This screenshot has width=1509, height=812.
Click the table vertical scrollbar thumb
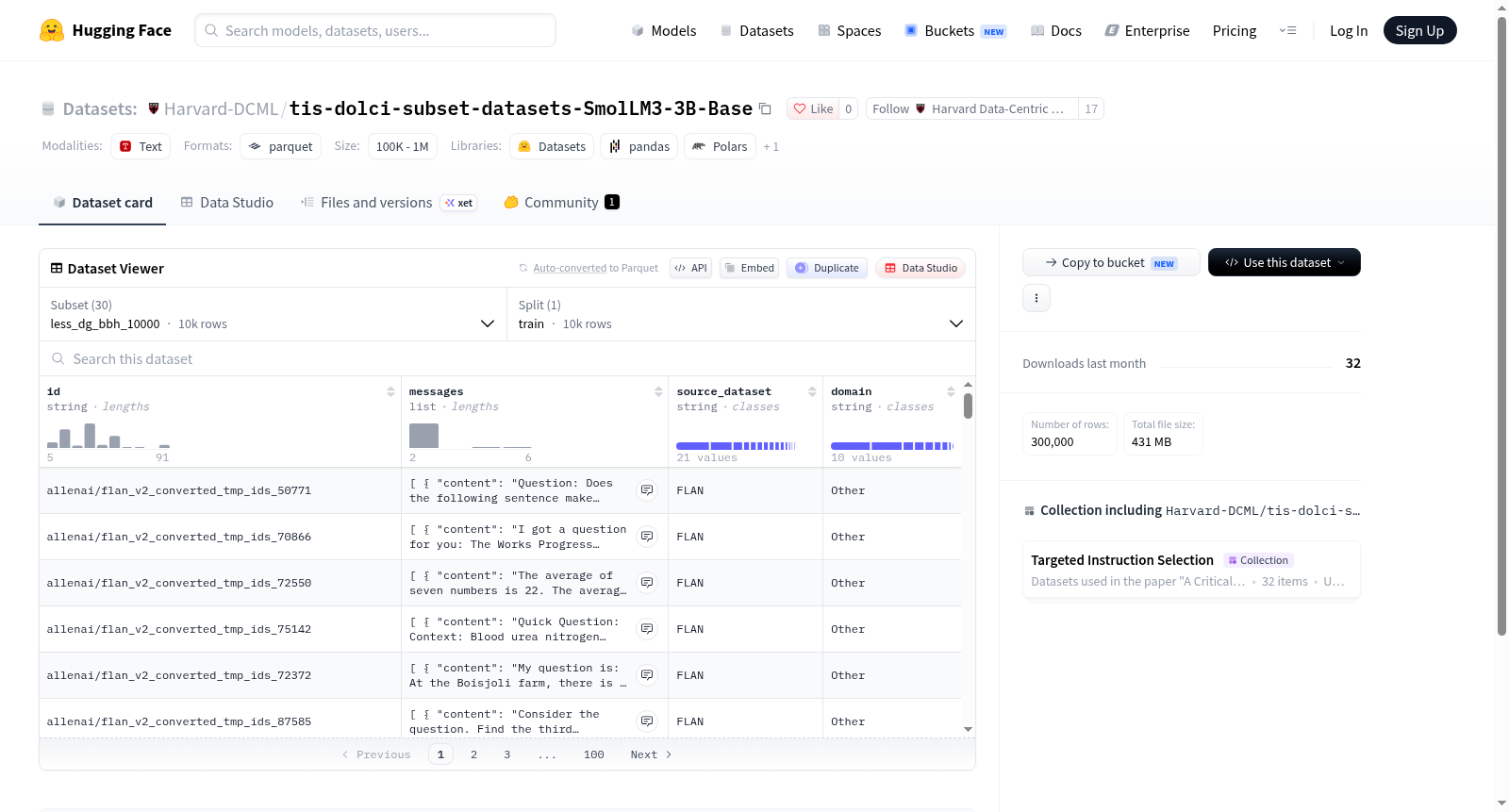pyautogui.click(x=968, y=406)
